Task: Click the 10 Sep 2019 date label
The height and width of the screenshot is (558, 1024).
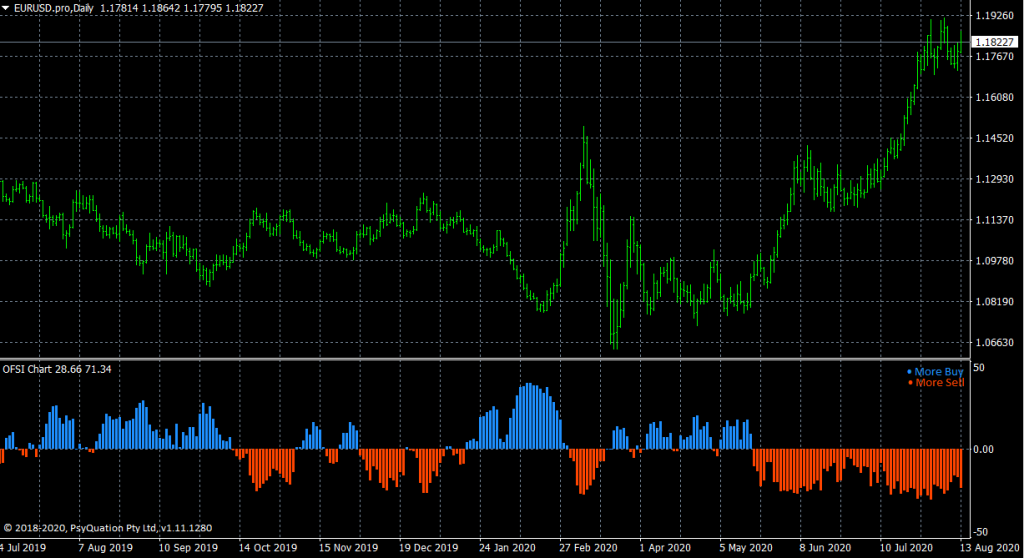Action: (x=188, y=548)
